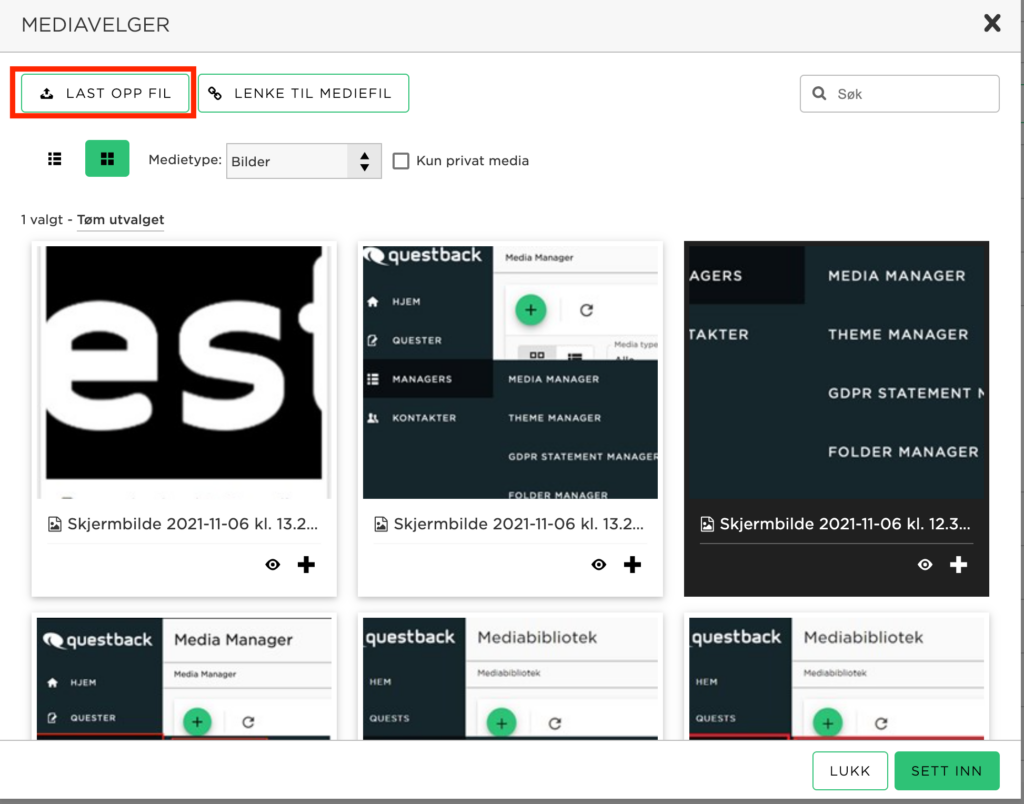Add the questback managers menu screenshot
The height and width of the screenshot is (804, 1024).
click(x=632, y=564)
